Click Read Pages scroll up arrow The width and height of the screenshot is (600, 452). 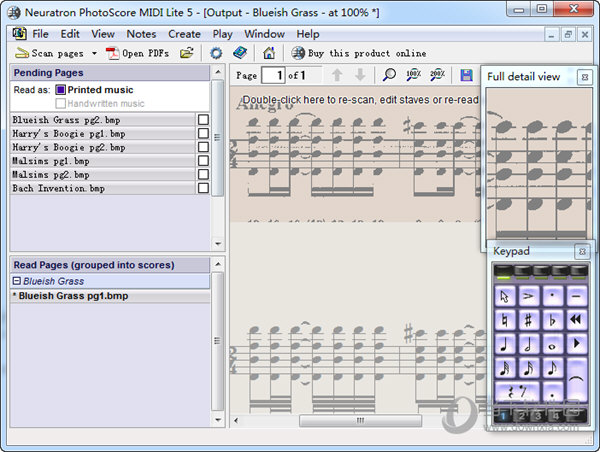pos(218,264)
